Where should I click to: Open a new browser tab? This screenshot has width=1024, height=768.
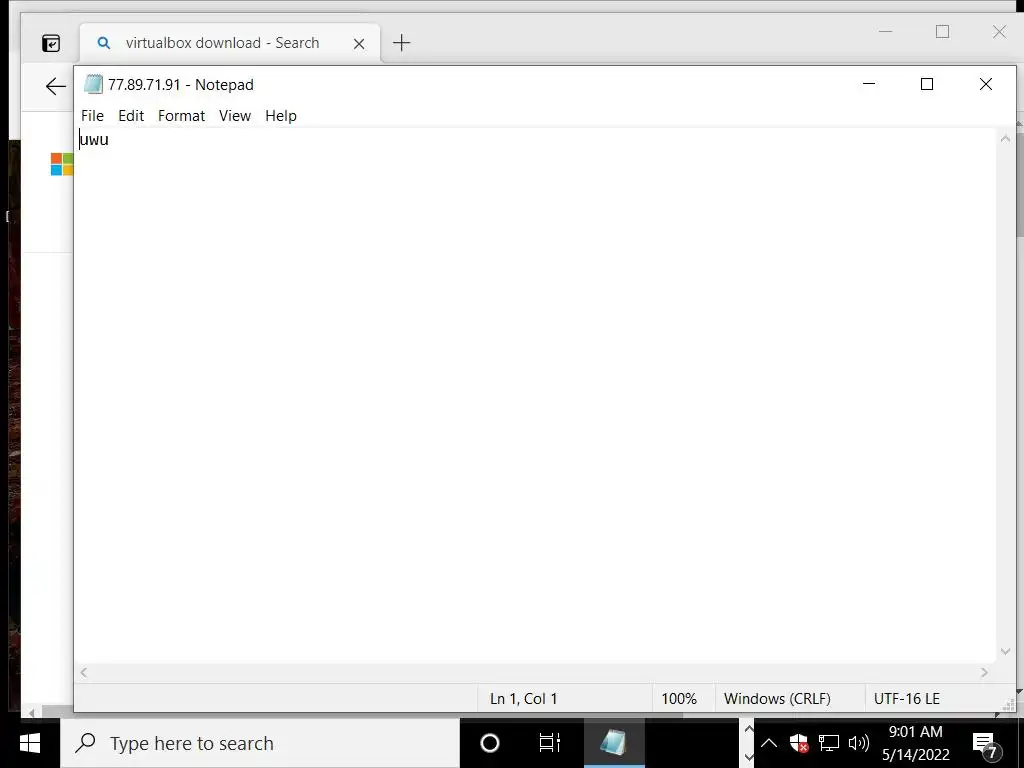click(x=401, y=43)
